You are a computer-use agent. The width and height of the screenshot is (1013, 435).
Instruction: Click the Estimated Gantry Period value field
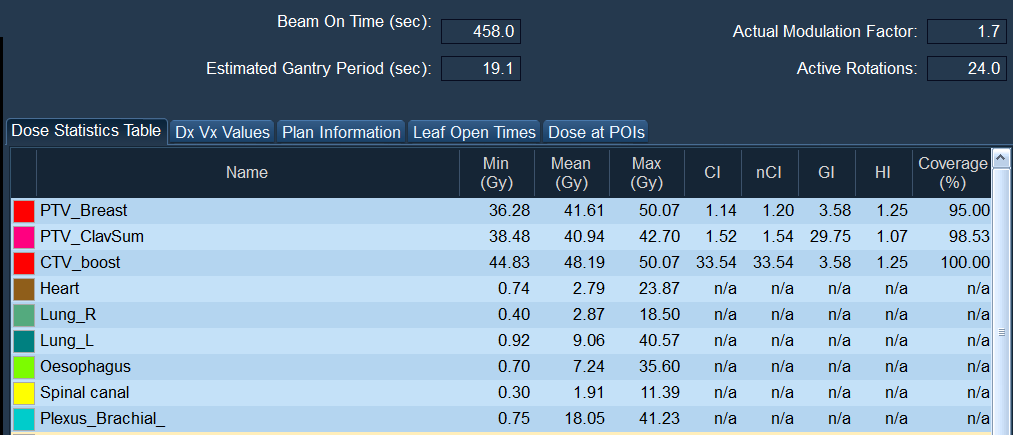[481, 69]
